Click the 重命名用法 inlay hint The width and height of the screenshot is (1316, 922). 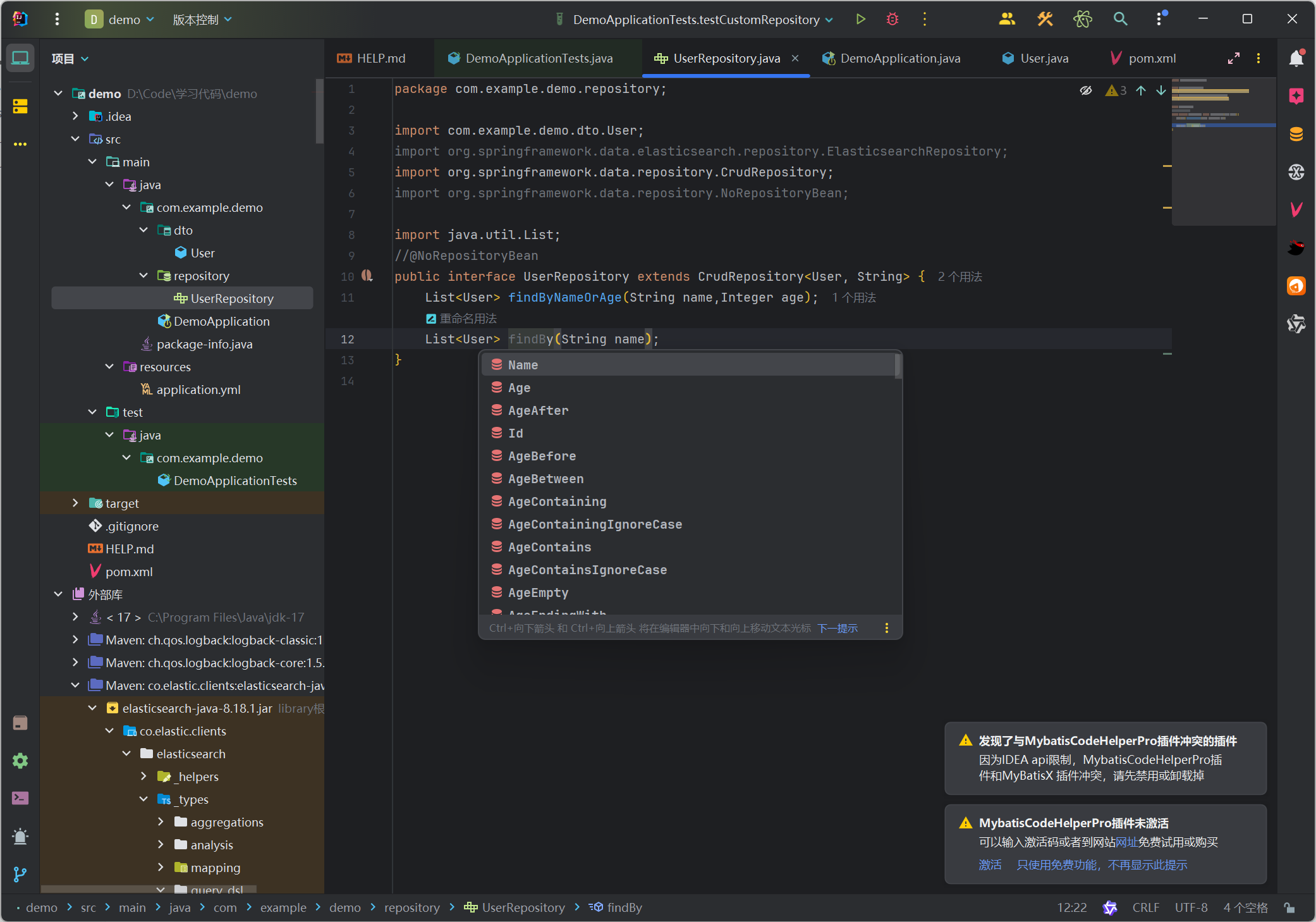tap(461, 318)
